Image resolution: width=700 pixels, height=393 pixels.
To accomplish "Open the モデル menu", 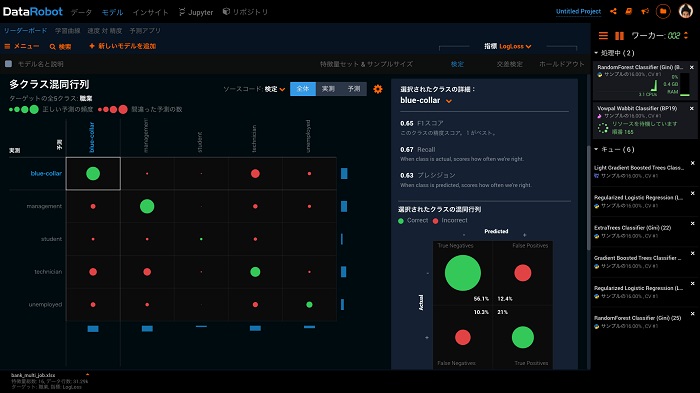I will [x=112, y=13].
